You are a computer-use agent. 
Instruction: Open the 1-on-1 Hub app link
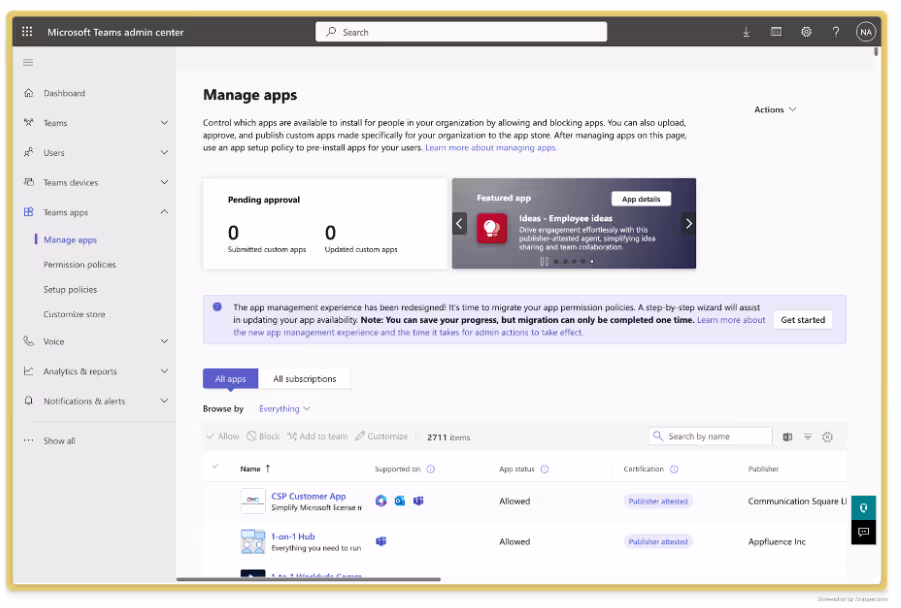[293, 536]
